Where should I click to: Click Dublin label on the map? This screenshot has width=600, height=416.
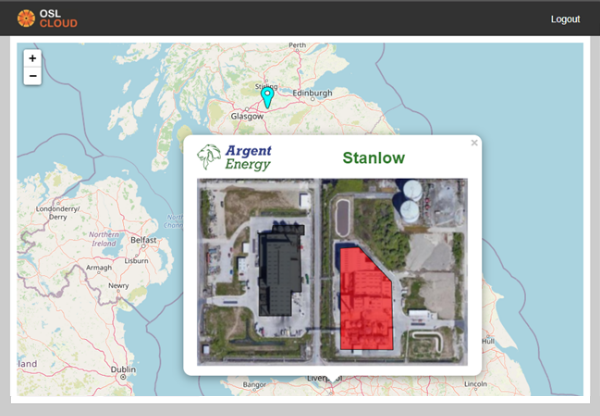tap(123, 369)
